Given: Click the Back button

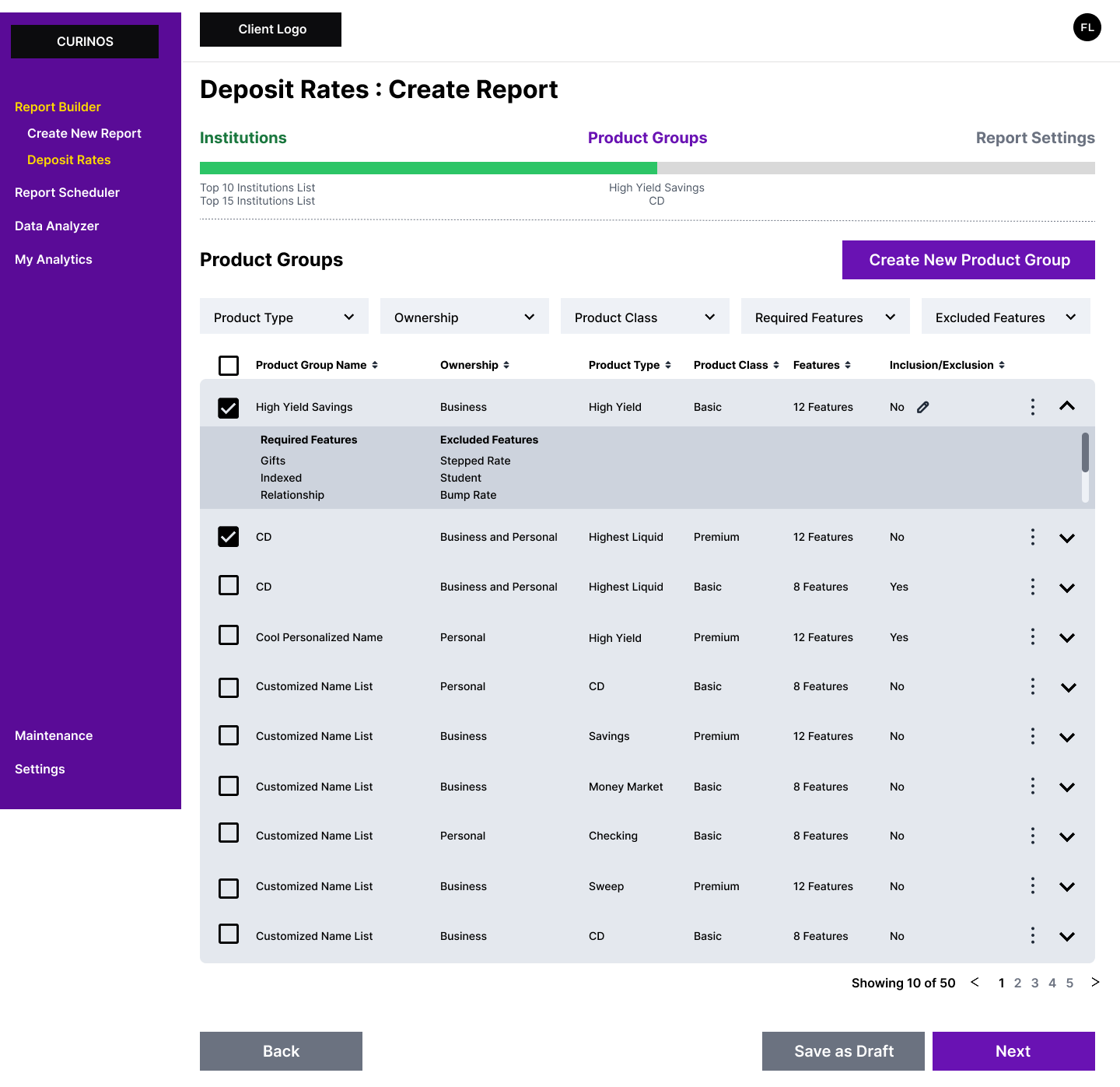Looking at the screenshot, I should (281, 1051).
